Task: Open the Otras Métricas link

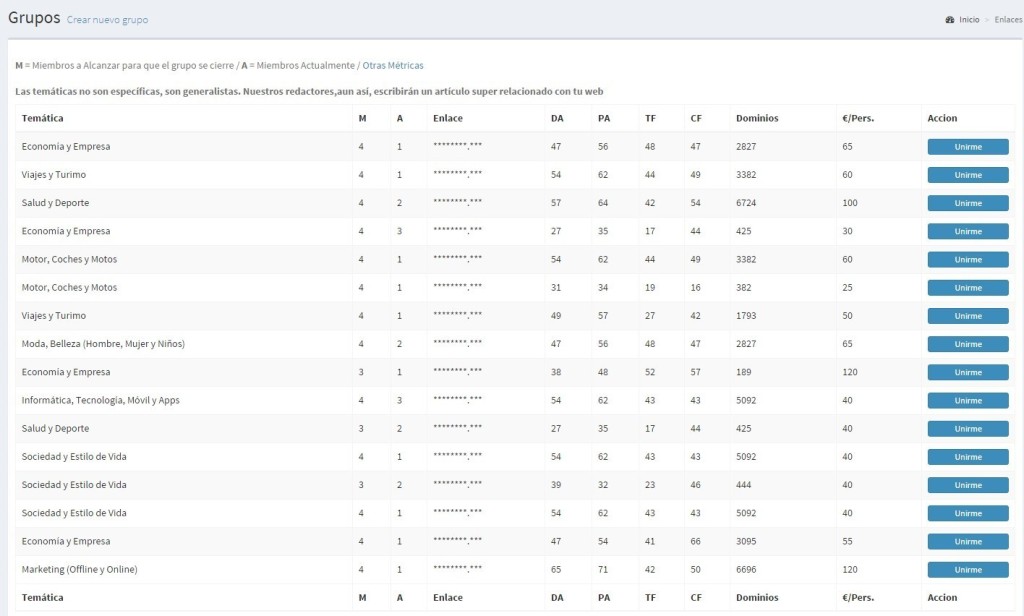Action: (x=392, y=65)
